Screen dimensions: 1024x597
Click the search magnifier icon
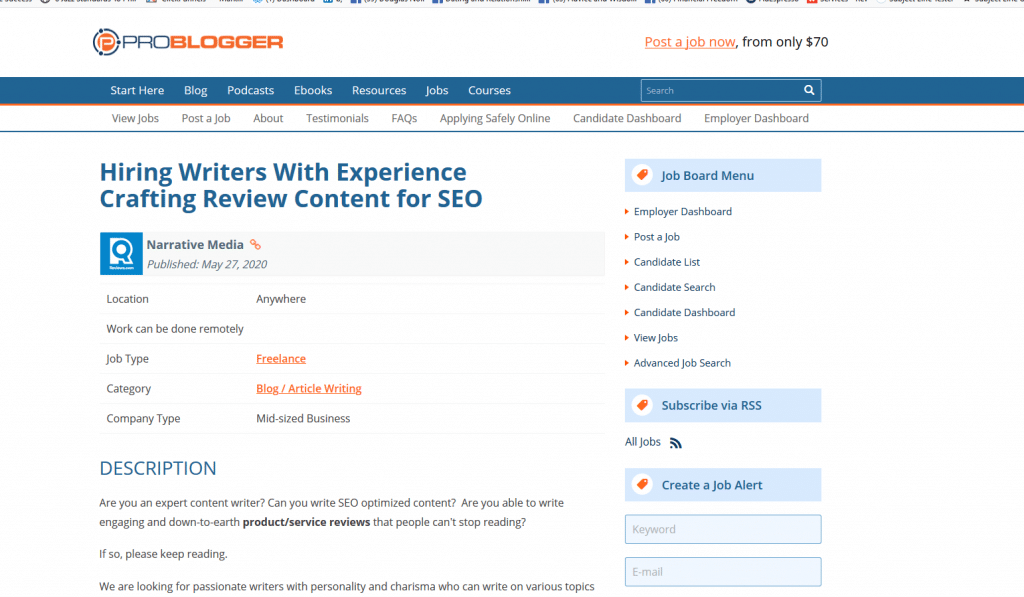[x=808, y=90]
